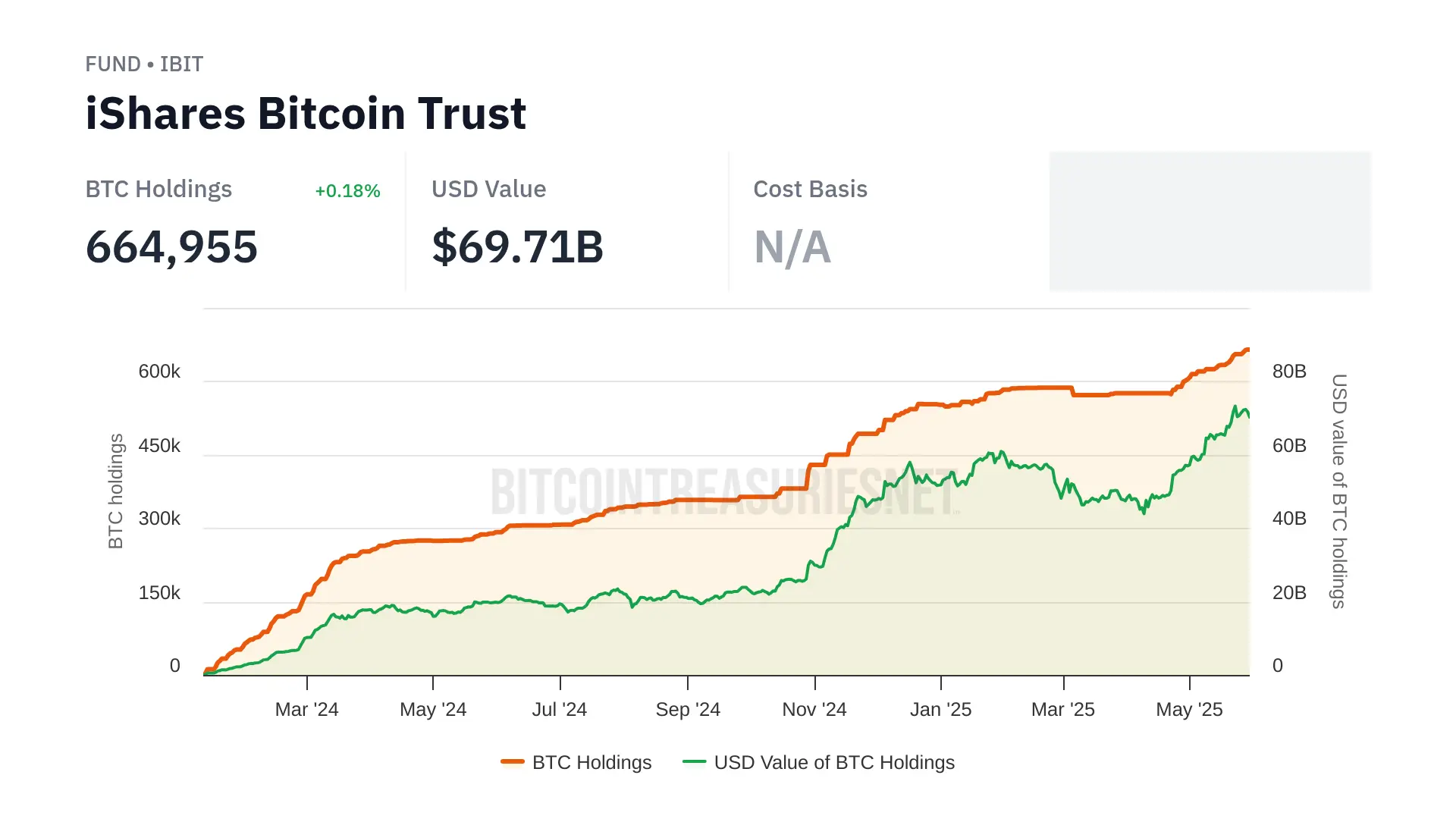Click the 80B right axis label
Image resolution: width=1456 pixels, height=819 pixels.
(1289, 372)
